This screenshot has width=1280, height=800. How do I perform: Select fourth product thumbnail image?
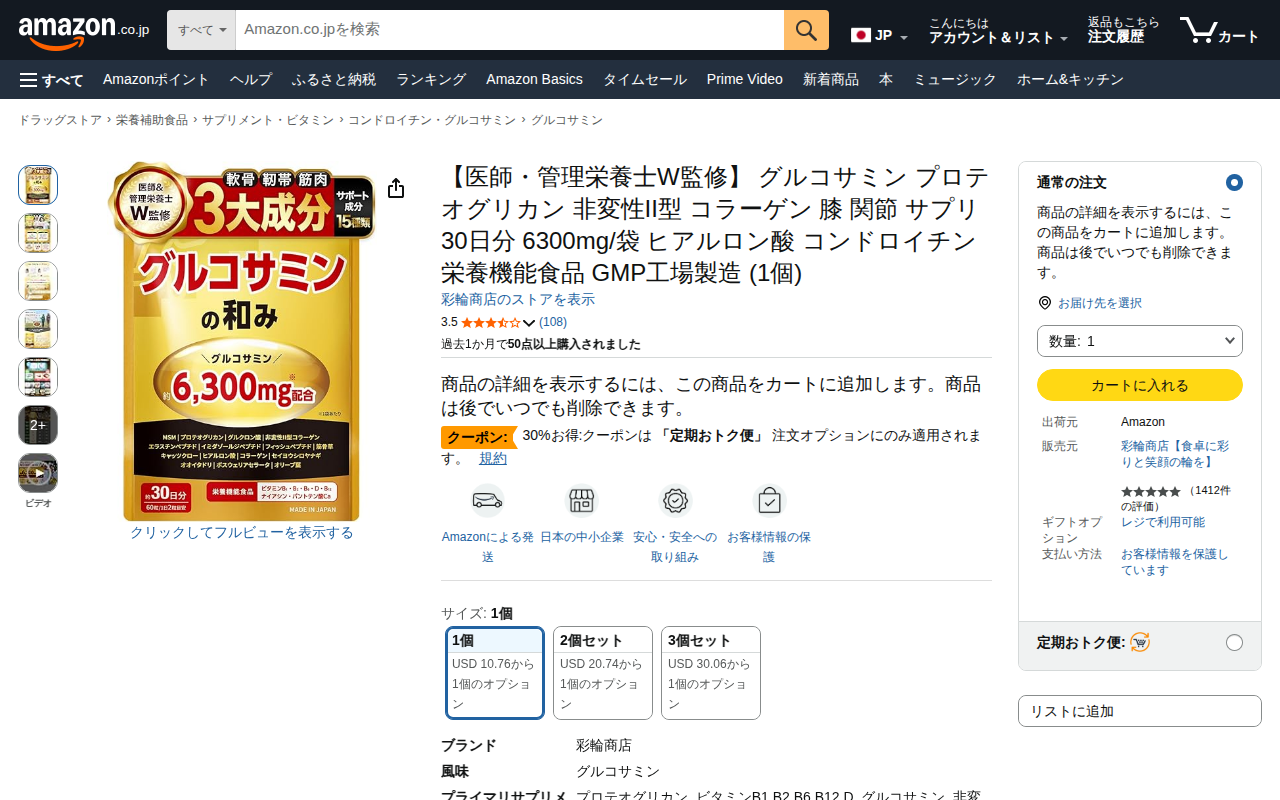click(x=38, y=329)
